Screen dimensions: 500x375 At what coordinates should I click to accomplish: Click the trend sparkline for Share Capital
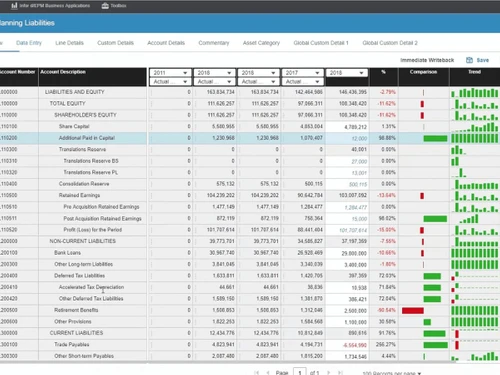coord(475,127)
